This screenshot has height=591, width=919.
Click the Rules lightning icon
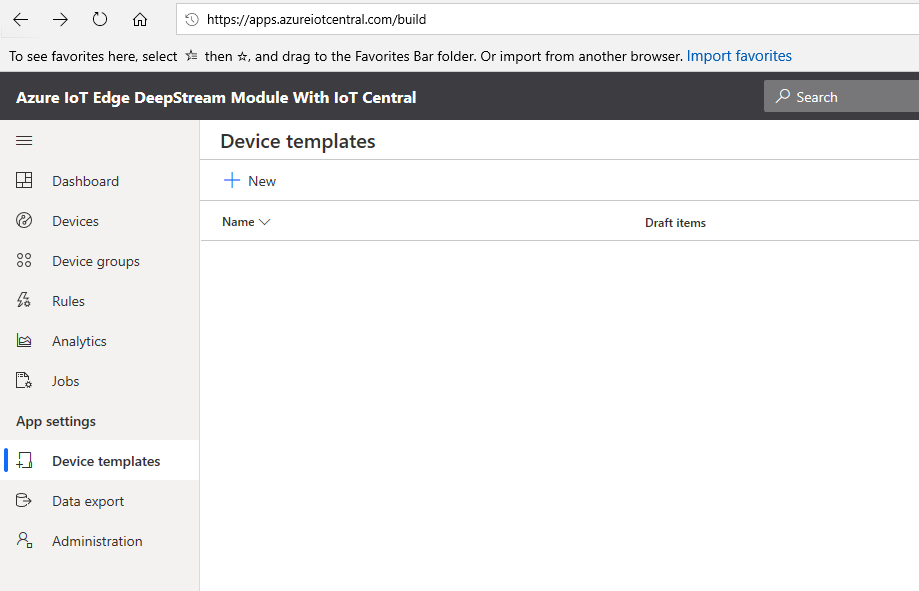click(24, 300)
